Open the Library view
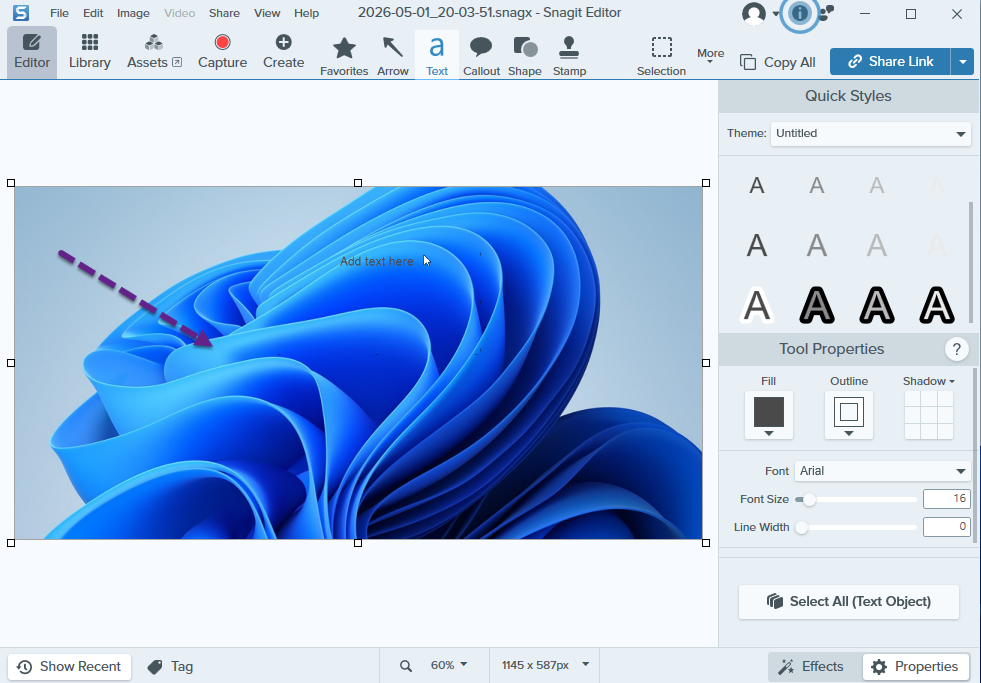The height and width of the screenshot is (683, 981). point(89,52)
